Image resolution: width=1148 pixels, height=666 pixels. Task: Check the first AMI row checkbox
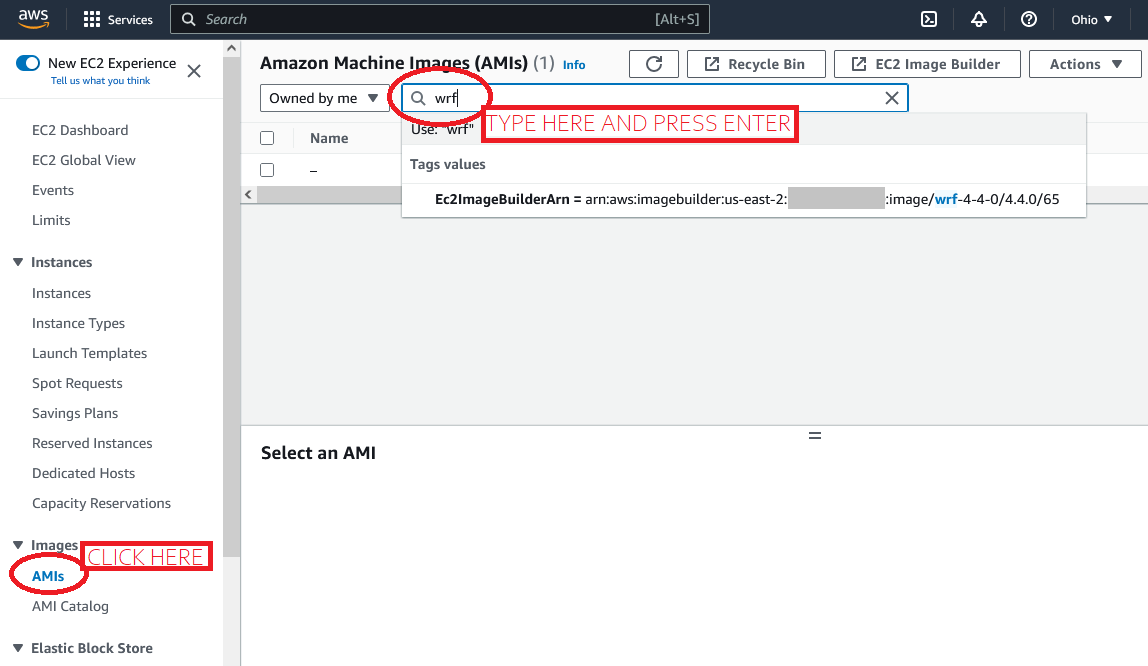(x=267, y=170)
